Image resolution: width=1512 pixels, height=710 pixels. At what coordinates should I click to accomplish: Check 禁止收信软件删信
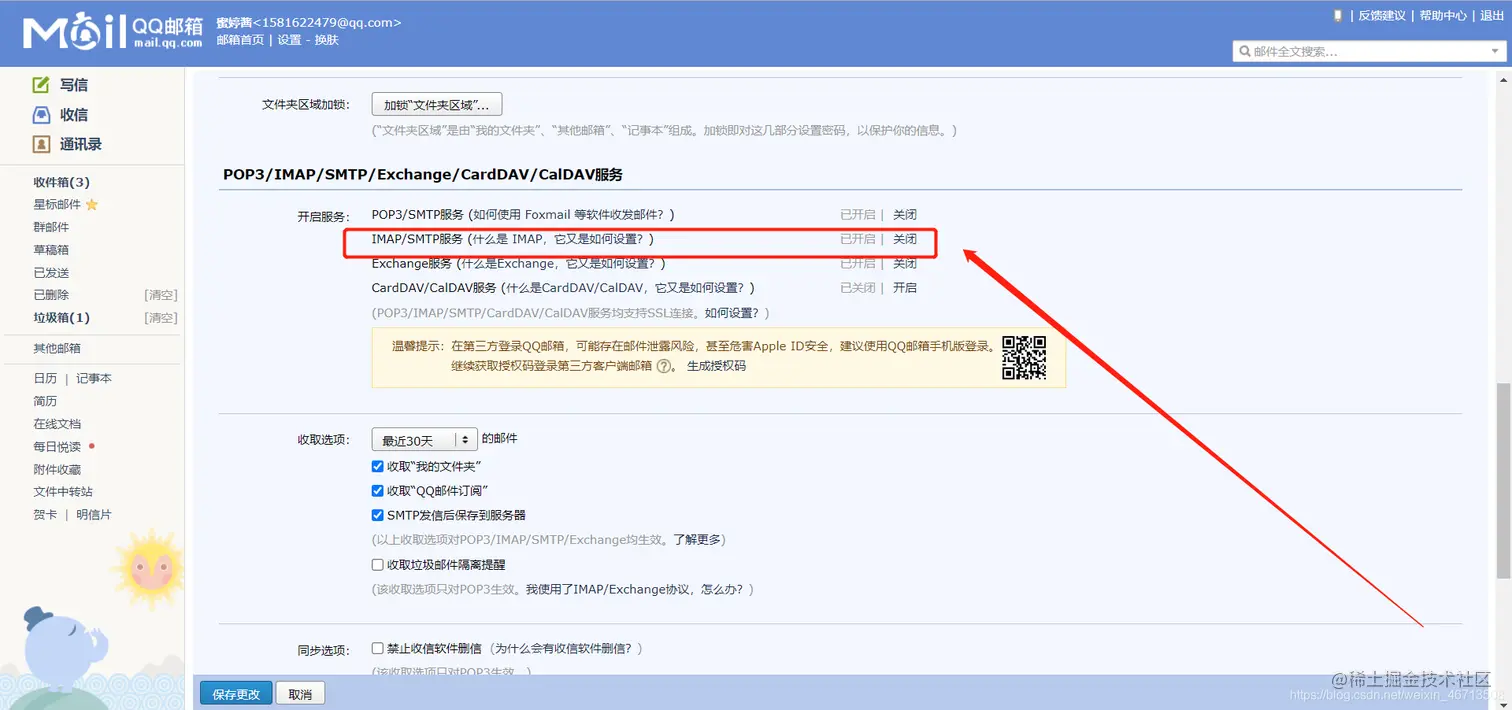click(x=377, y=648)
